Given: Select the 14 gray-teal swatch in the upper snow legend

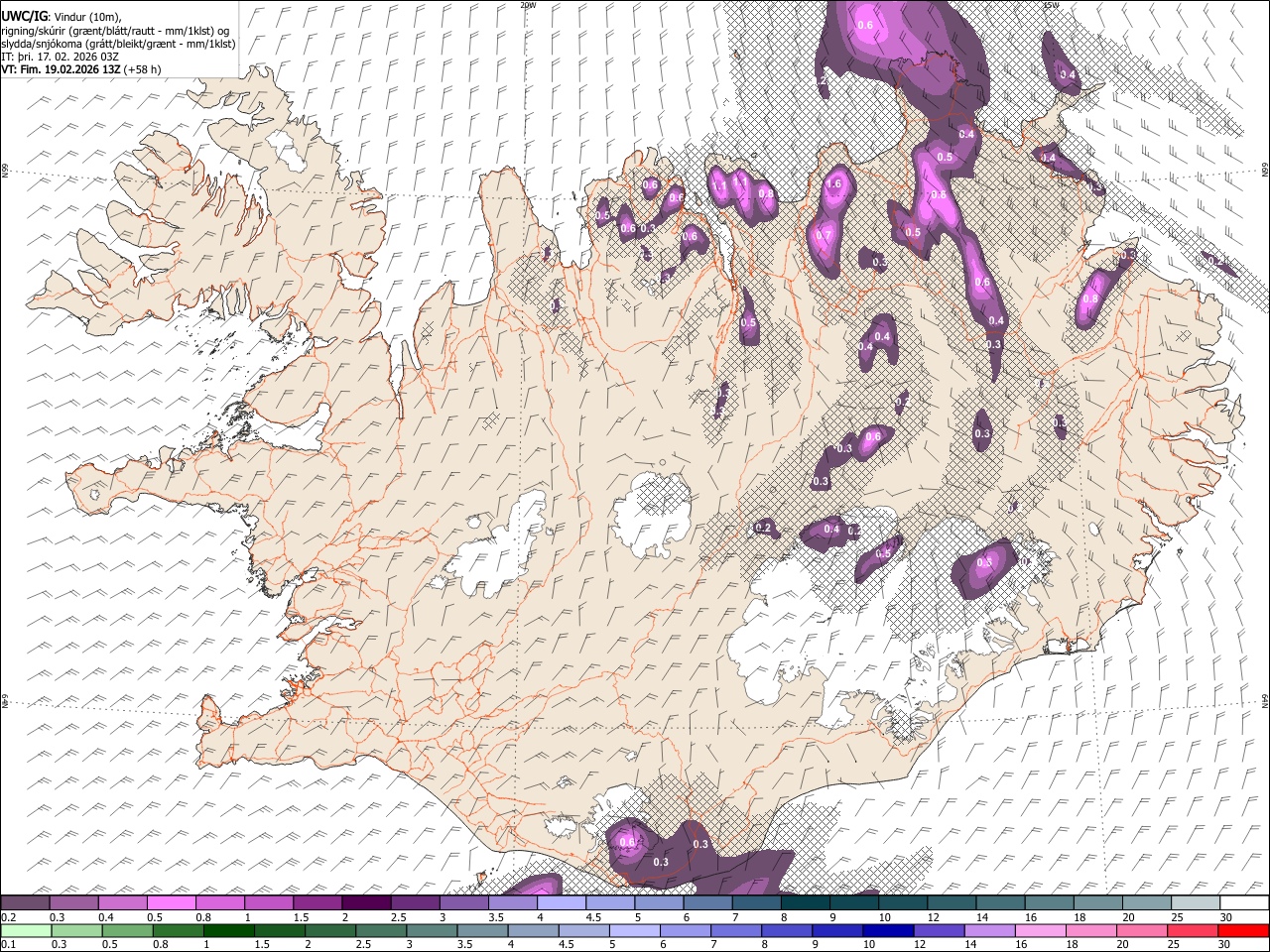Looking at the screenshot, I should point(999,902).
